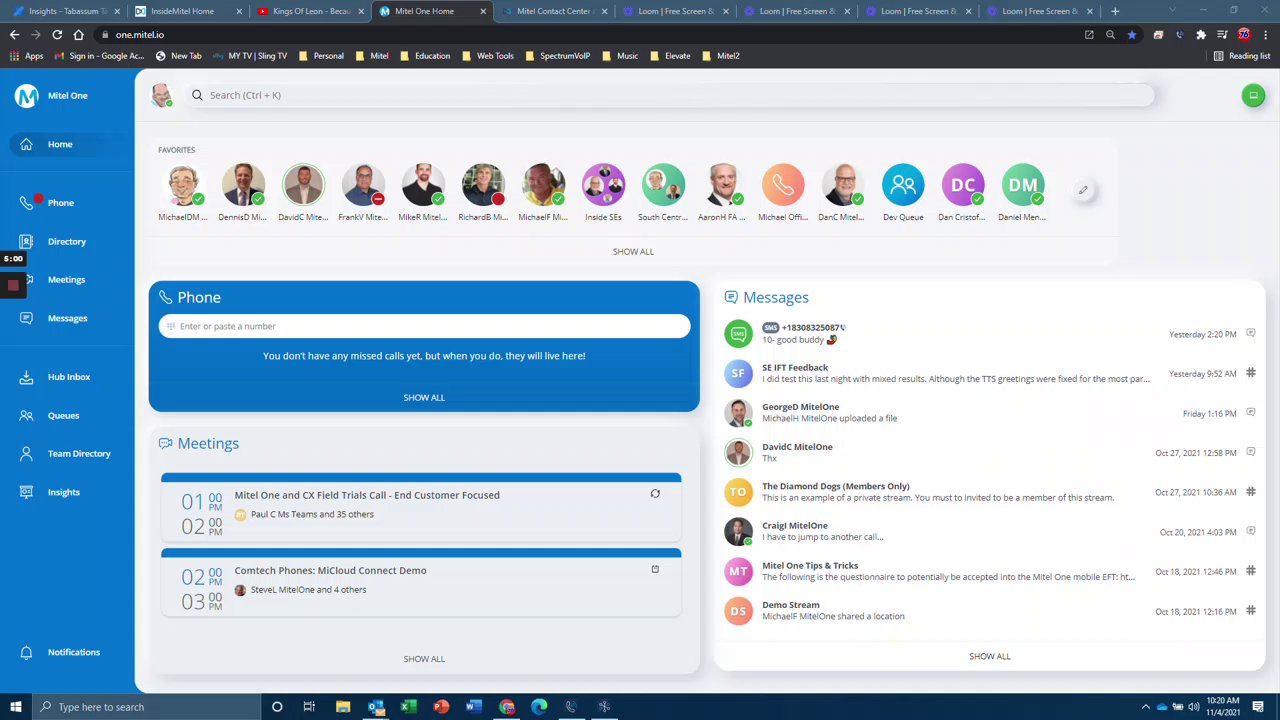The image size is (1280, 720).
Task: Open Directory in the sidebar
Action: coord(66,241)
